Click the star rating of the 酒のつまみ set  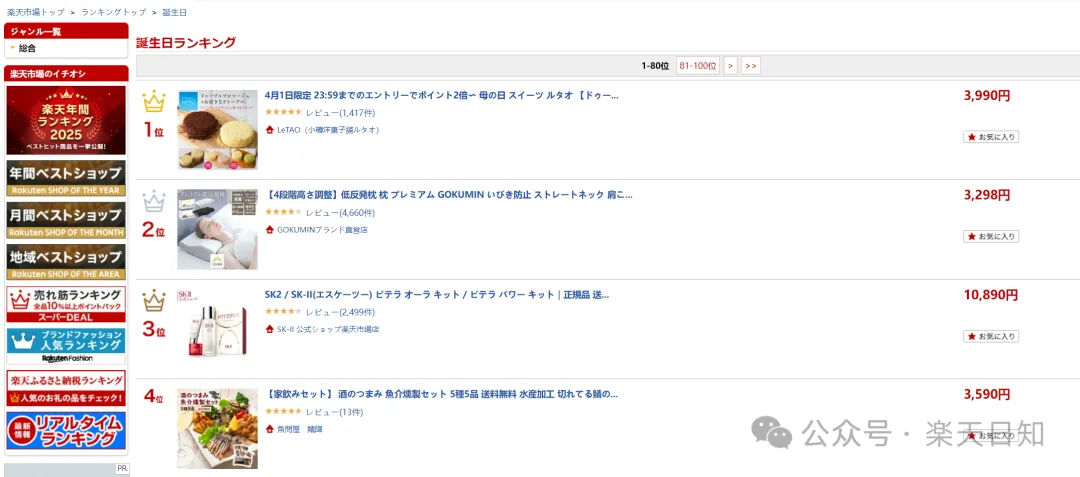pyautogui.click(x=283, y=412)
